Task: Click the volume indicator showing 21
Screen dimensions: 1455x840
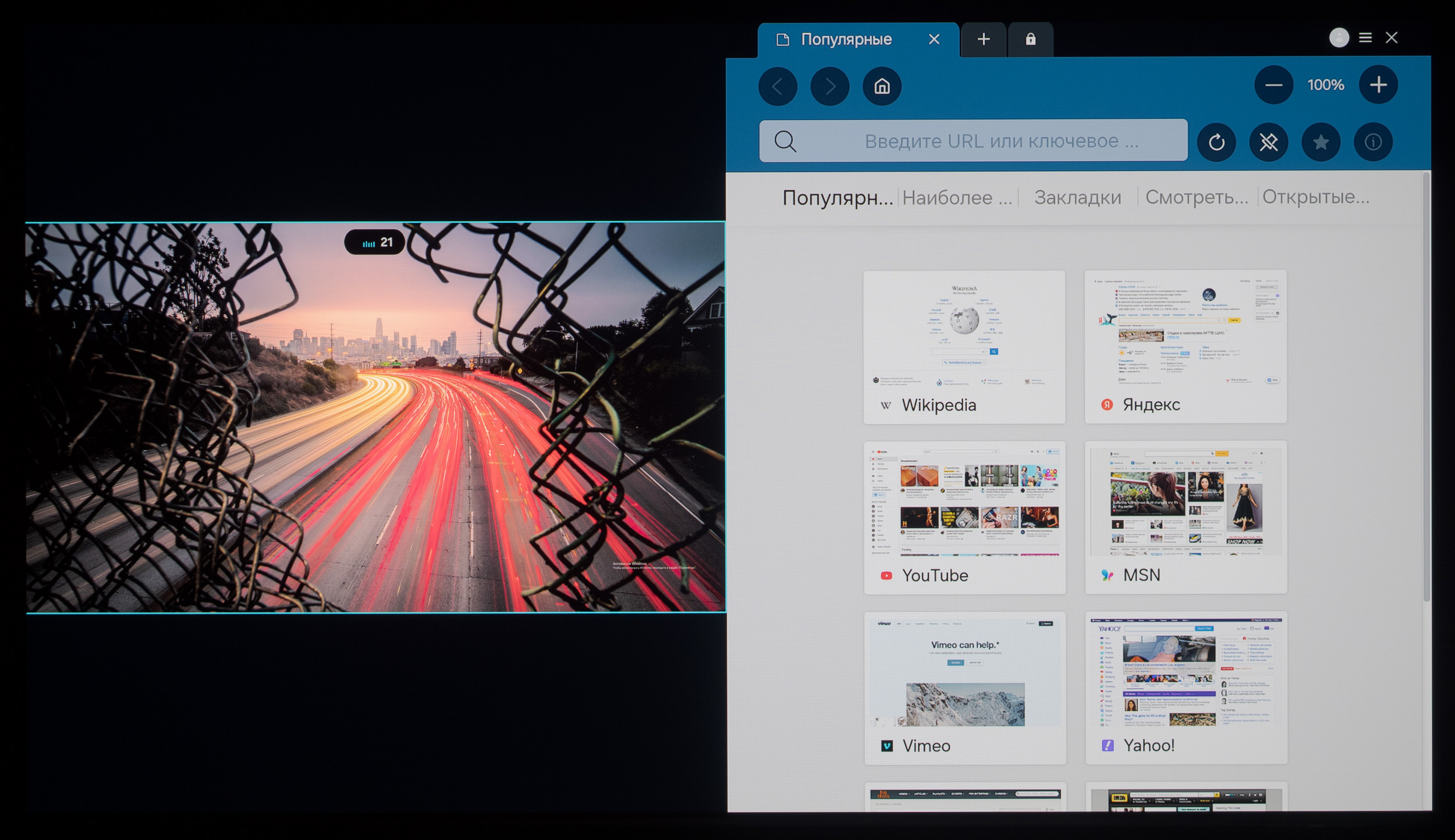Action: [x=375, y=243]
